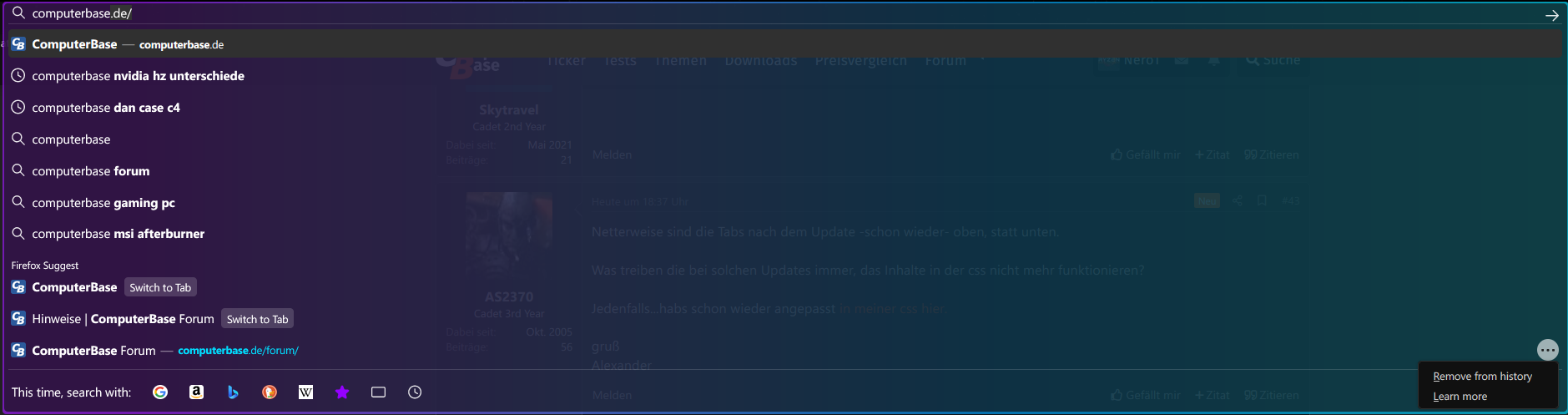Choose suggestion computerbase forum
This screenshot has height=415, width=1568.
click(x=784, y=171)
